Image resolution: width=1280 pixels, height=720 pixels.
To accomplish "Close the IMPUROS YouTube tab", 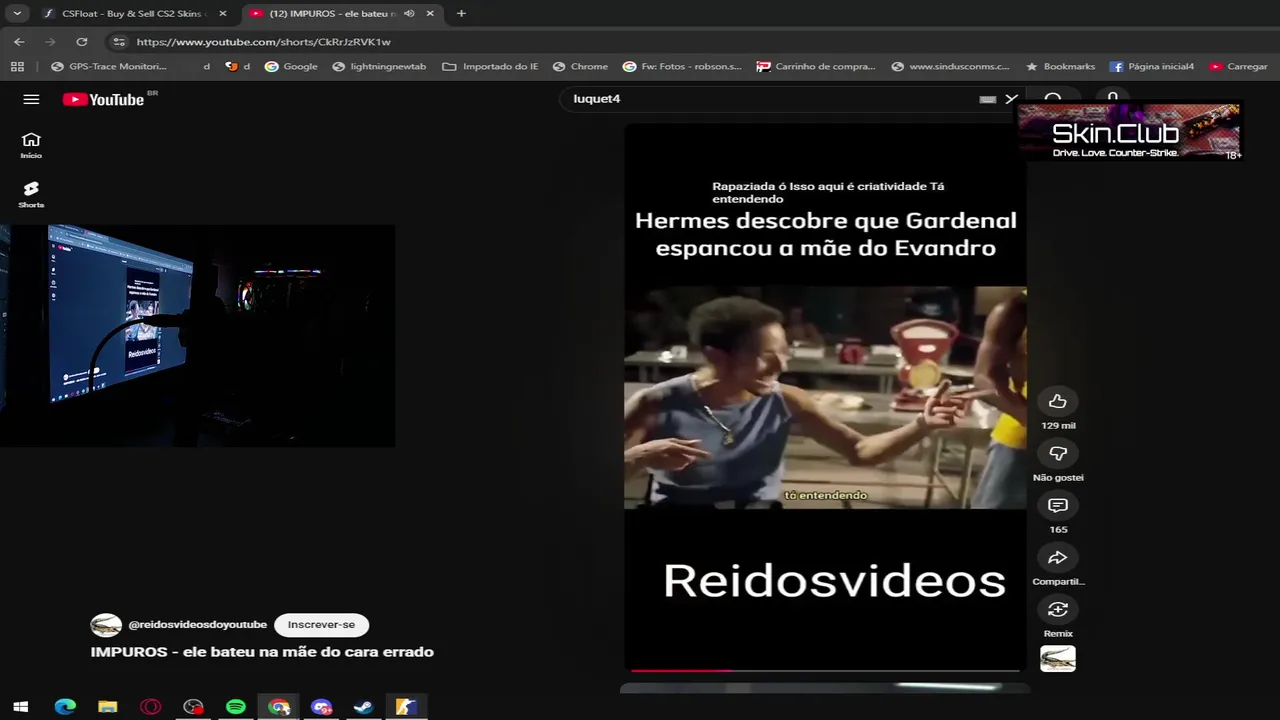I will tap(430, 13).
